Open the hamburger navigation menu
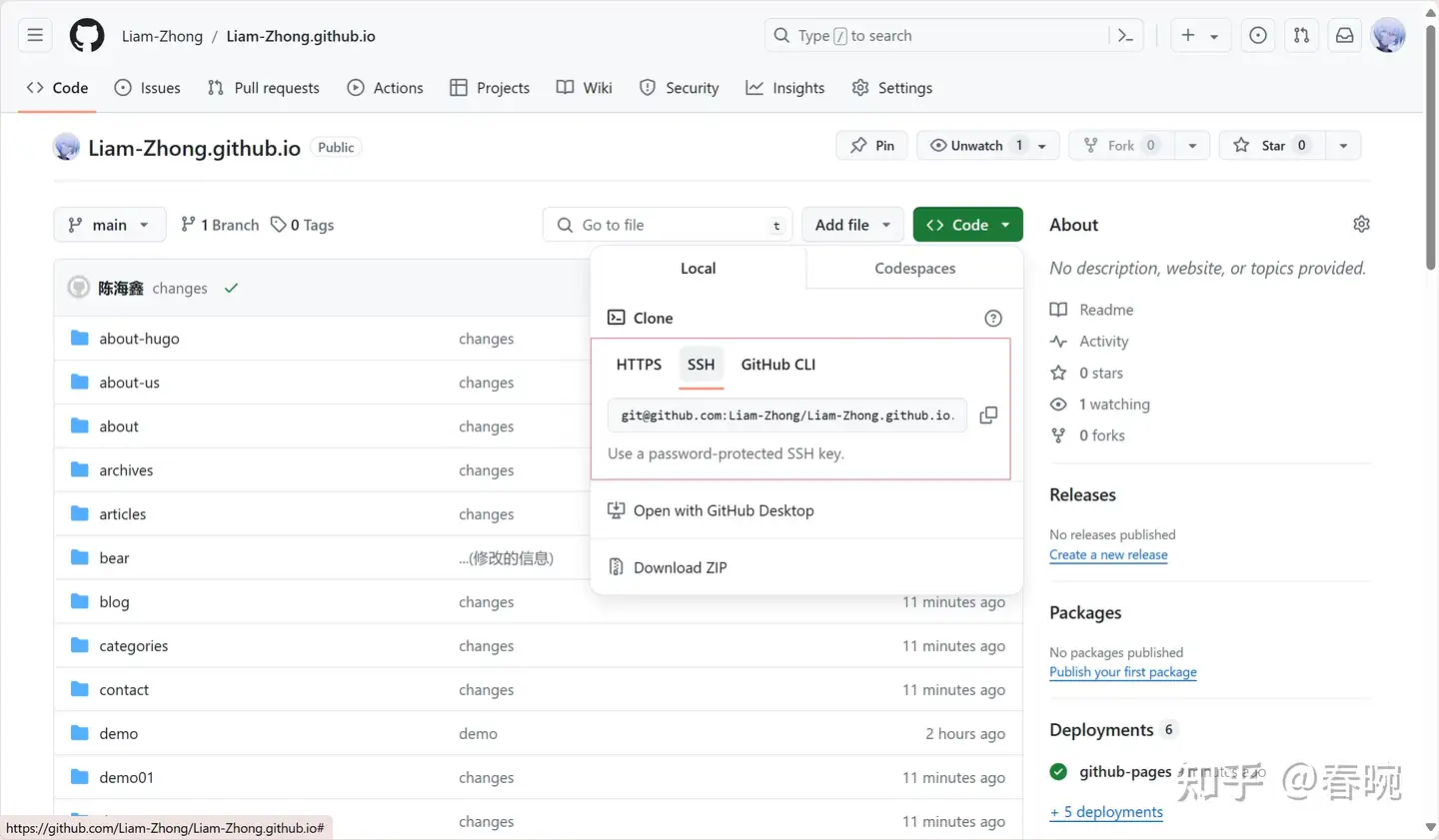Image resolution: width=1439 pixels, height=840 pixels. coord(35,36)
